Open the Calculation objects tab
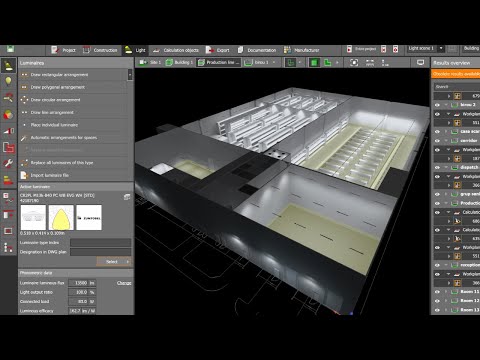 [x=176, y=50]
